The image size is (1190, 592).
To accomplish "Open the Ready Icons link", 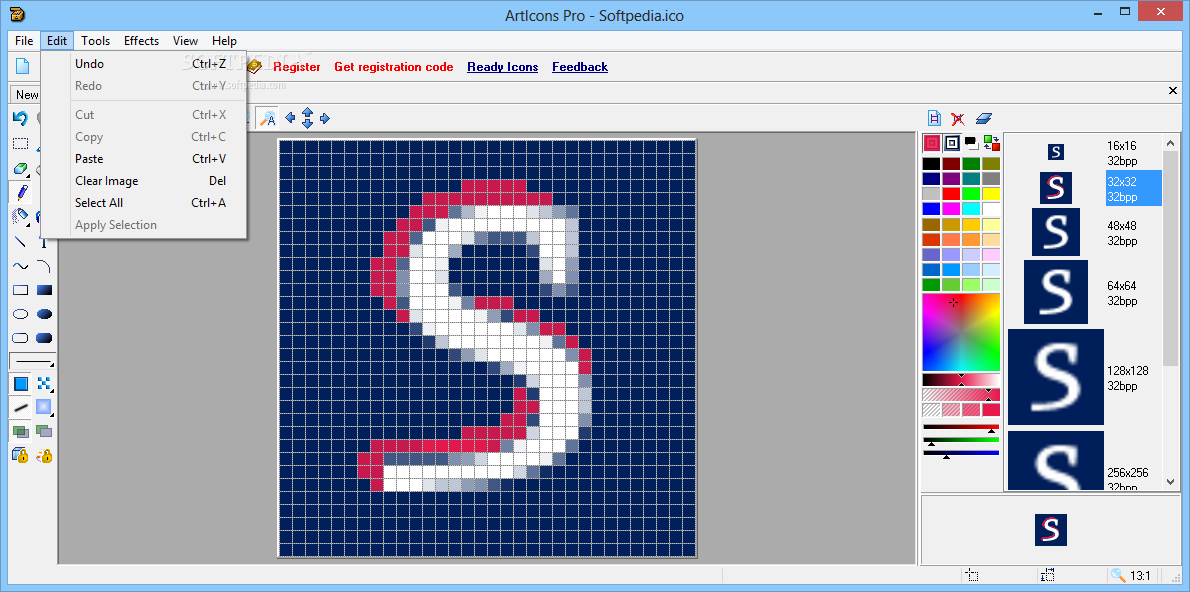I will [x=502, y=67].
